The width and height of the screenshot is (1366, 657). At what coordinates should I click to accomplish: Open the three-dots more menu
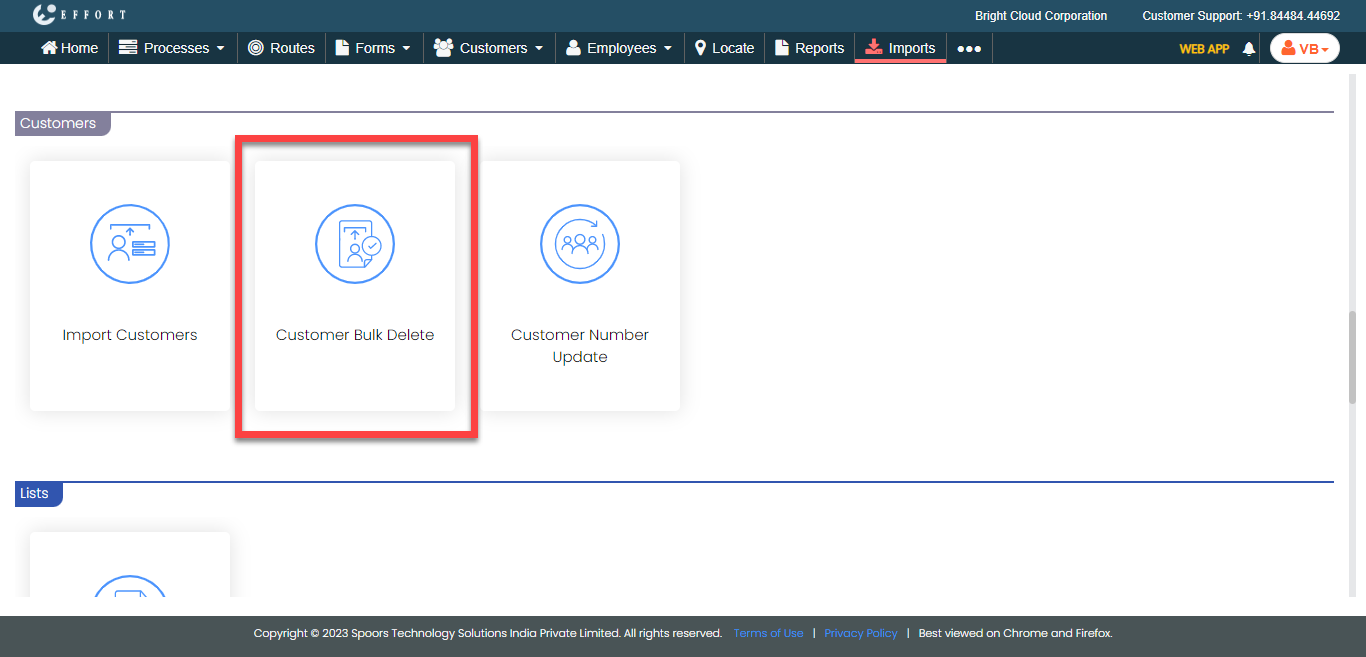[969, 48]
